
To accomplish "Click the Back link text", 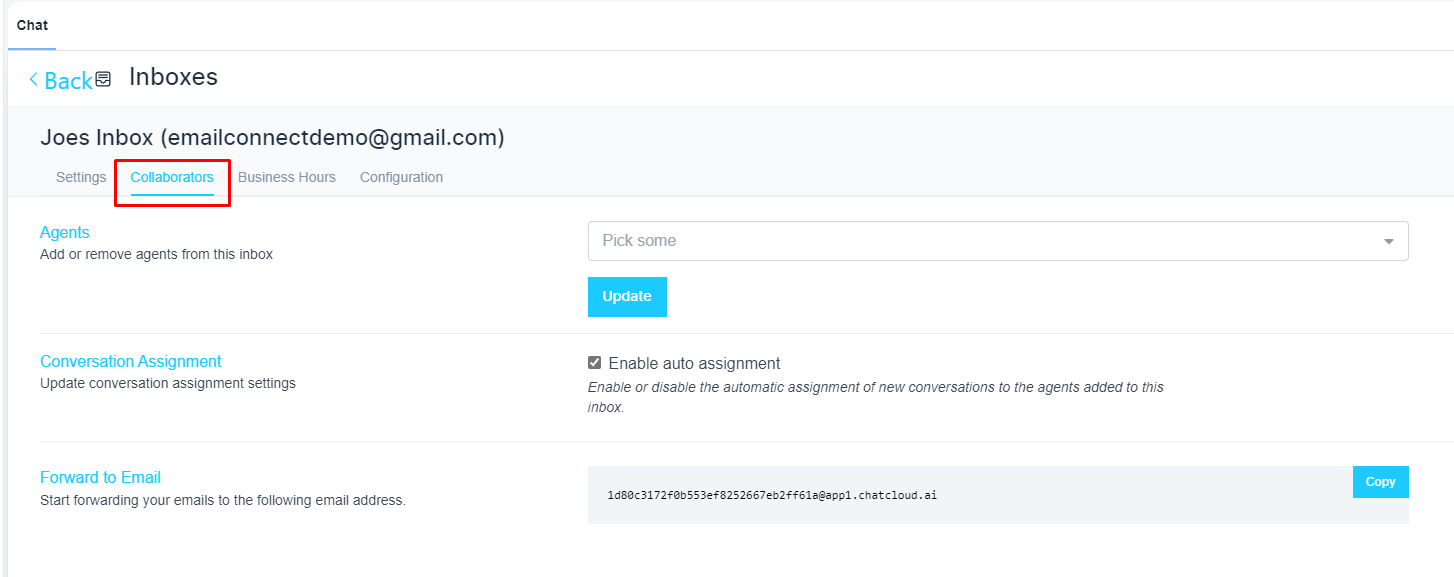I will tap(68, 81).
